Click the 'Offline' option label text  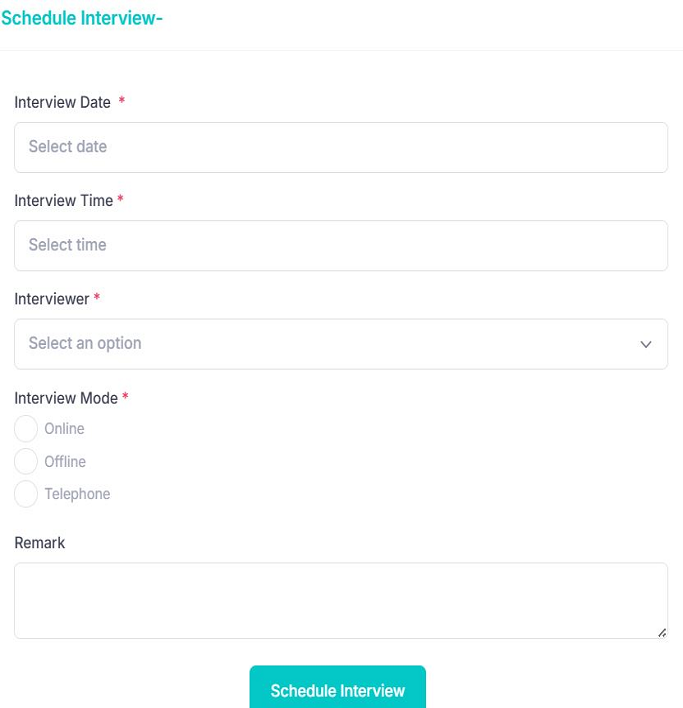click(65, 462)
